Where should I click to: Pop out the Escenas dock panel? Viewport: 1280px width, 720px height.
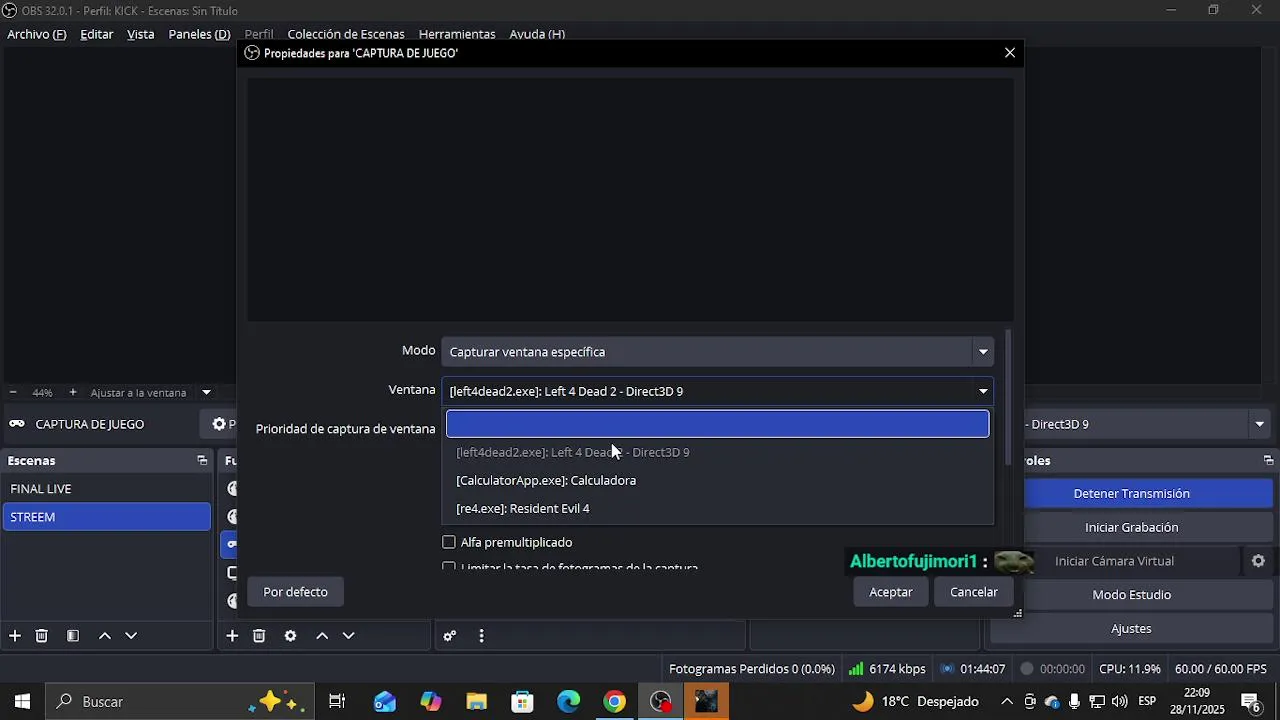coord(202,461)
